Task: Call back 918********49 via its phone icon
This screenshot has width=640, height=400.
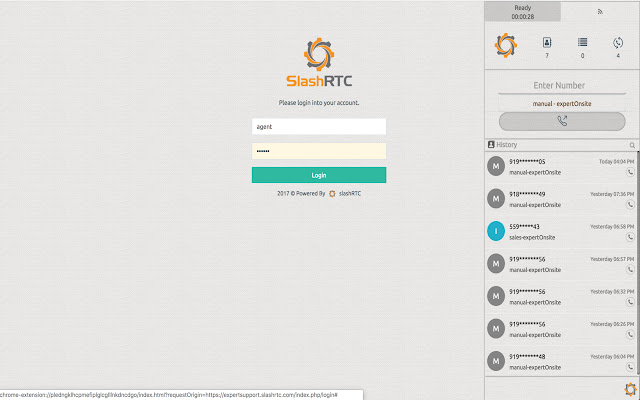Action: point(630,205)
